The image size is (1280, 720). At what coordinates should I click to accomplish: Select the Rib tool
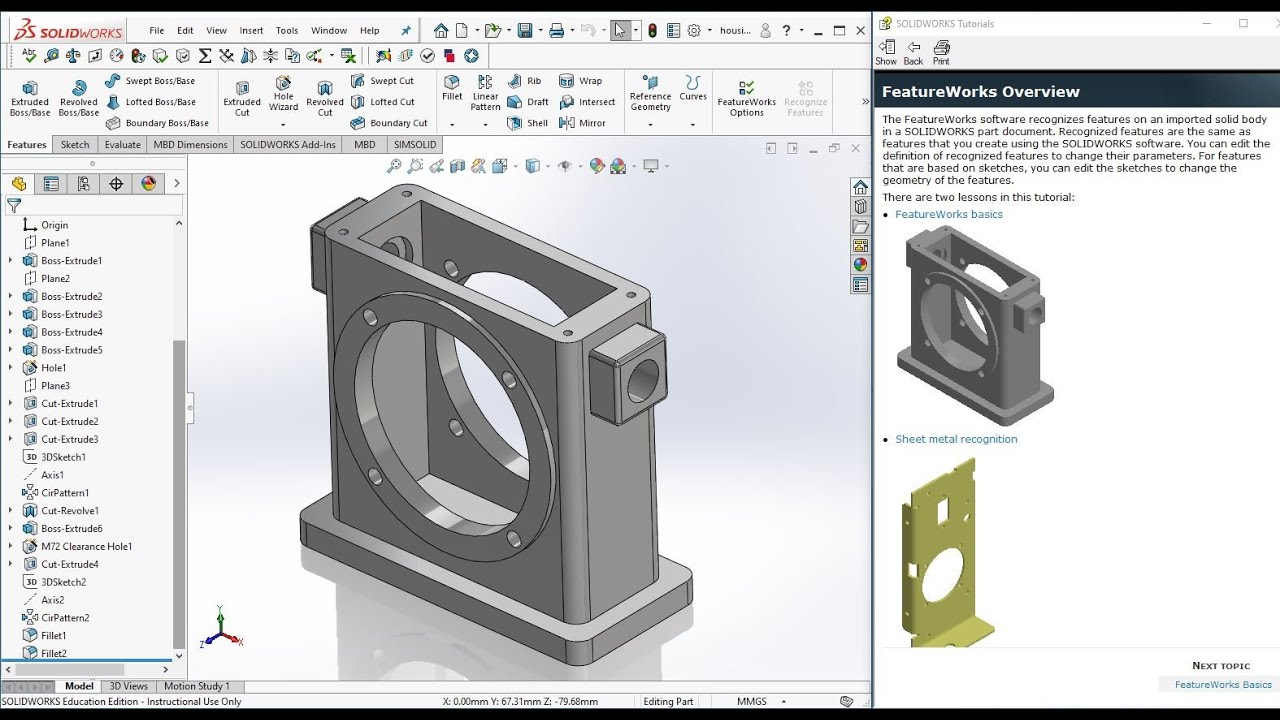click(x=524, y=81)
